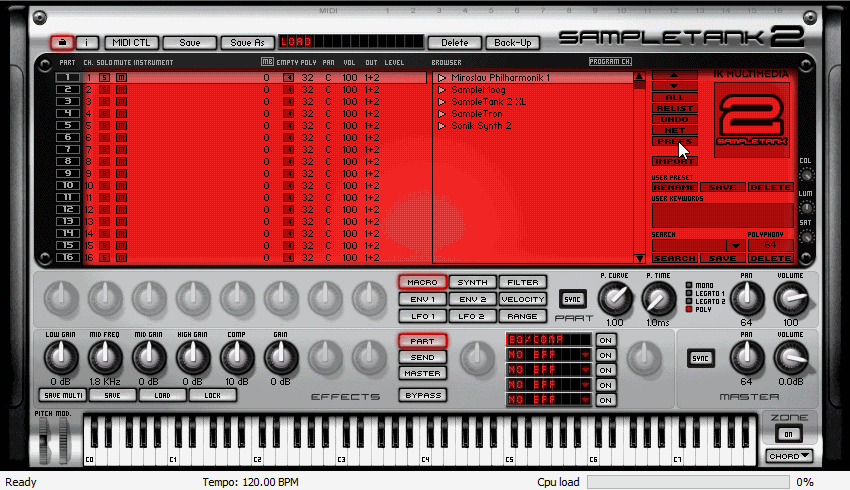The width and height of the screenshot is (850, 490).
Task: Click the PROGRAM CH. button
Action: (610, 62)
